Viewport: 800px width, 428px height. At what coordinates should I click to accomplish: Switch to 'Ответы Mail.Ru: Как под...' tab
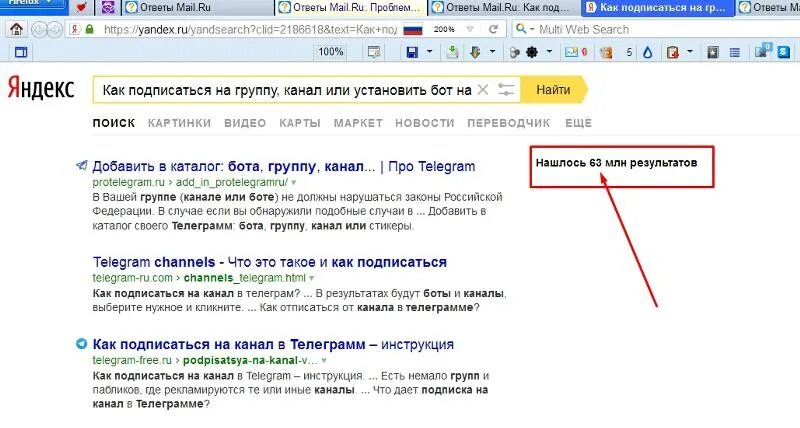[505, 7]
